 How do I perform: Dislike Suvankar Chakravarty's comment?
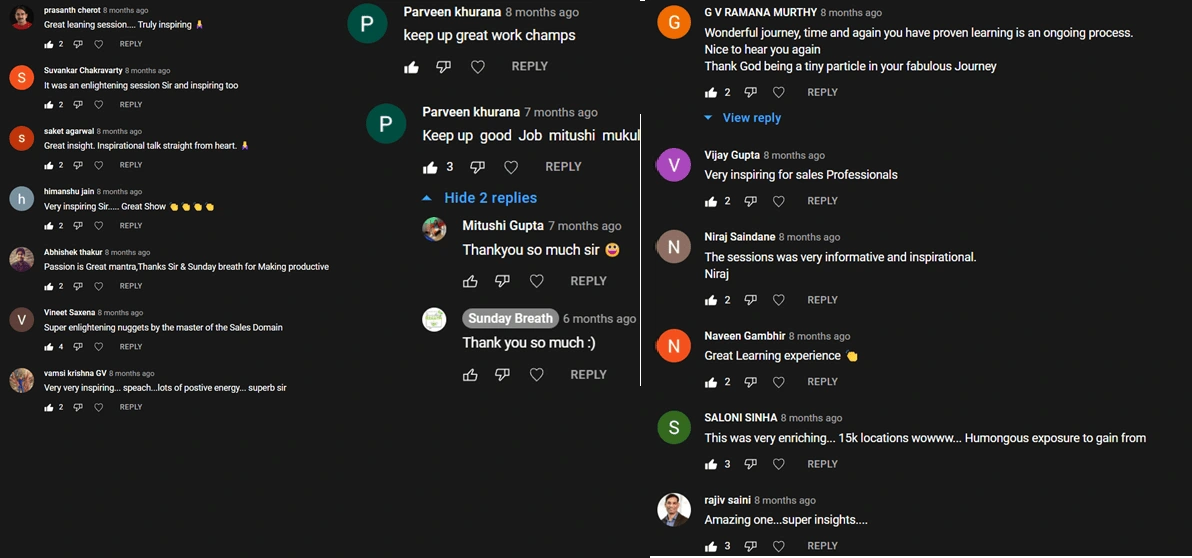pos(78,105)
